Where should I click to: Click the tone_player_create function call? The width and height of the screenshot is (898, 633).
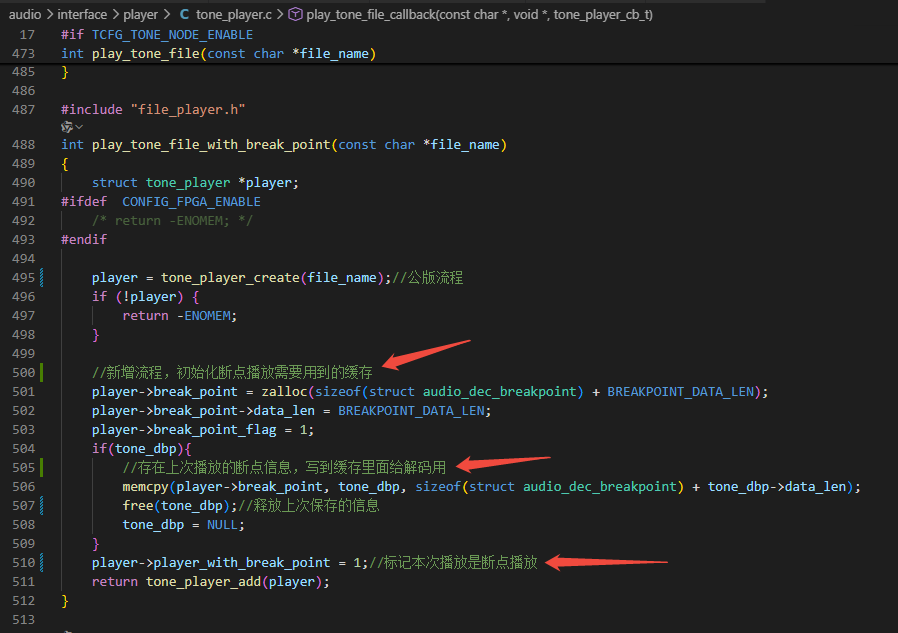[x=230, y=278]
